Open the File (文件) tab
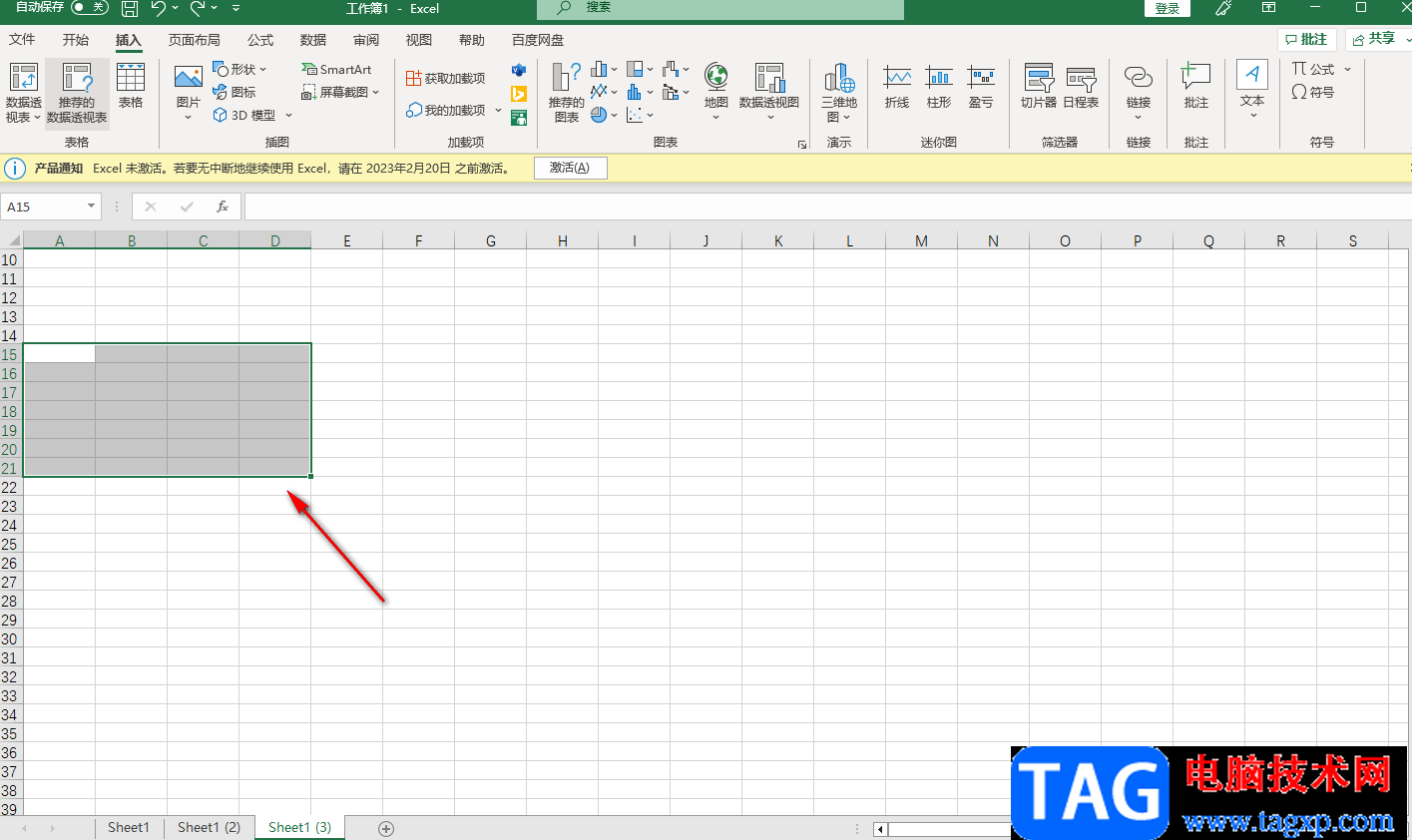 click(22, 40)
